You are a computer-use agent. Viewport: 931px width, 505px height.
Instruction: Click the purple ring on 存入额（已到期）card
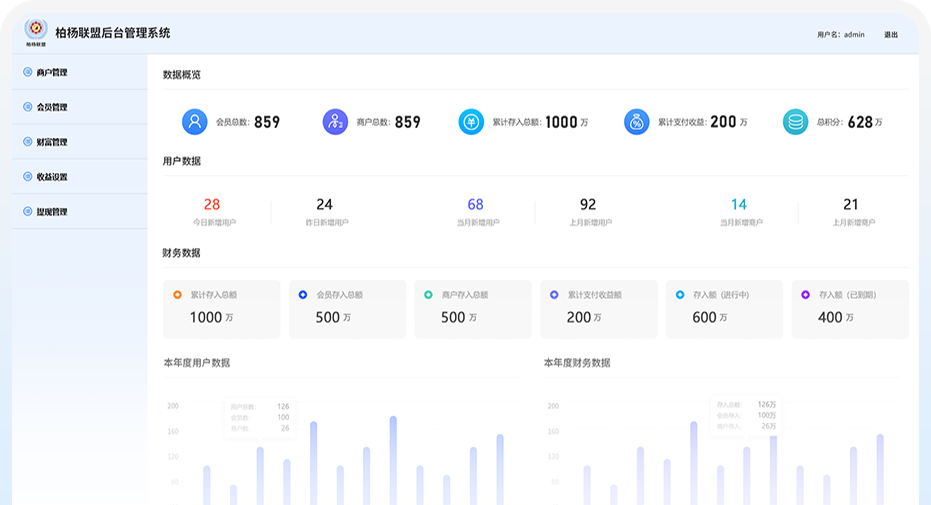805,294
